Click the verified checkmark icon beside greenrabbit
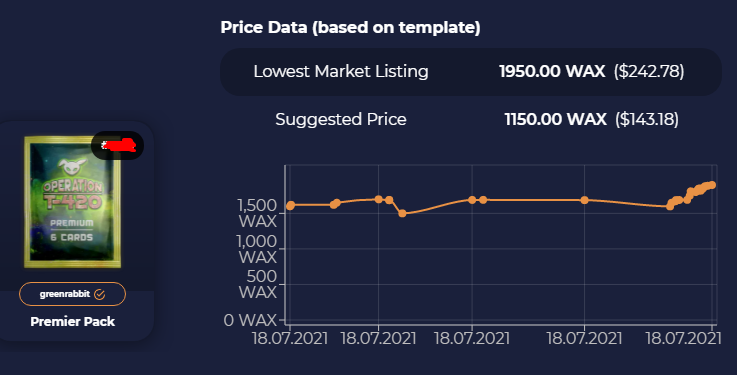Viewport: 737px width, 375px height. (x=100, y=294)
